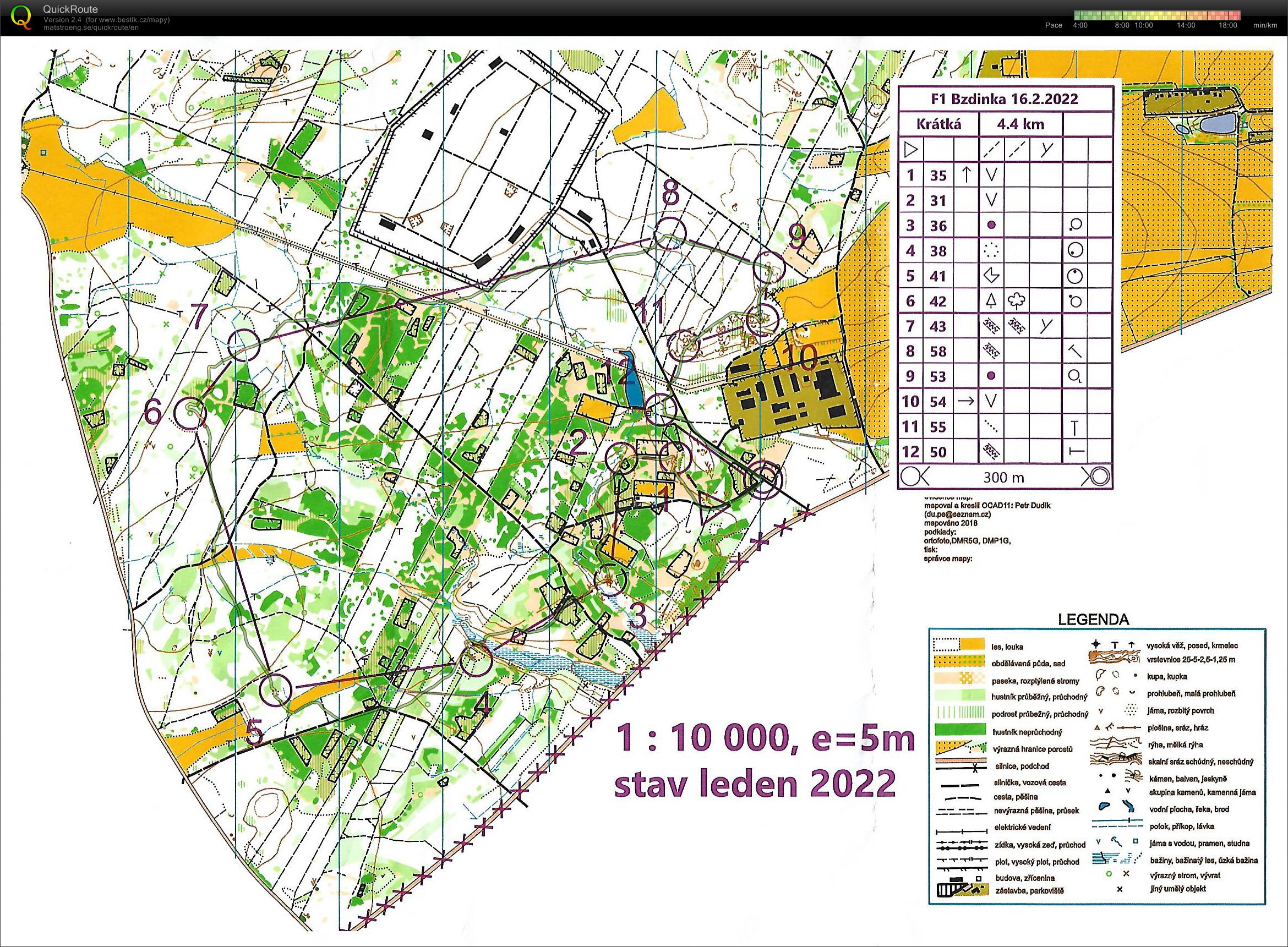Click the fence symbol in row 58
The height and width of the screenshot is (947, 1288).
pos(991,351)
